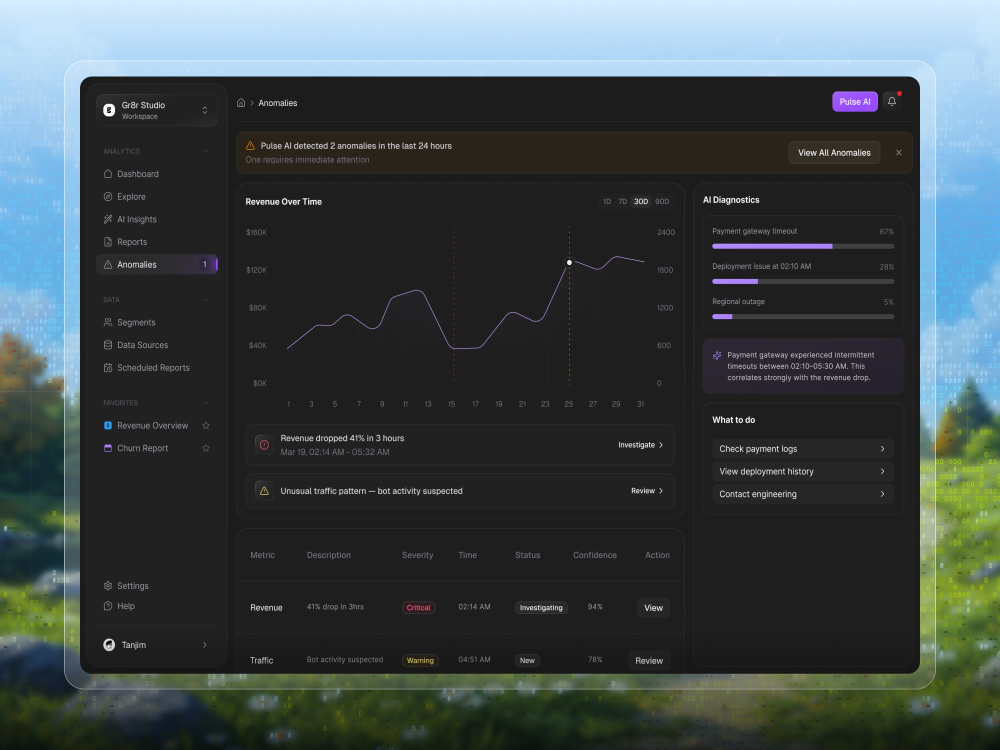This screenshot has height=750, width=1000.
Task: Click Tanjim's avatar
Action: [109, 645]
